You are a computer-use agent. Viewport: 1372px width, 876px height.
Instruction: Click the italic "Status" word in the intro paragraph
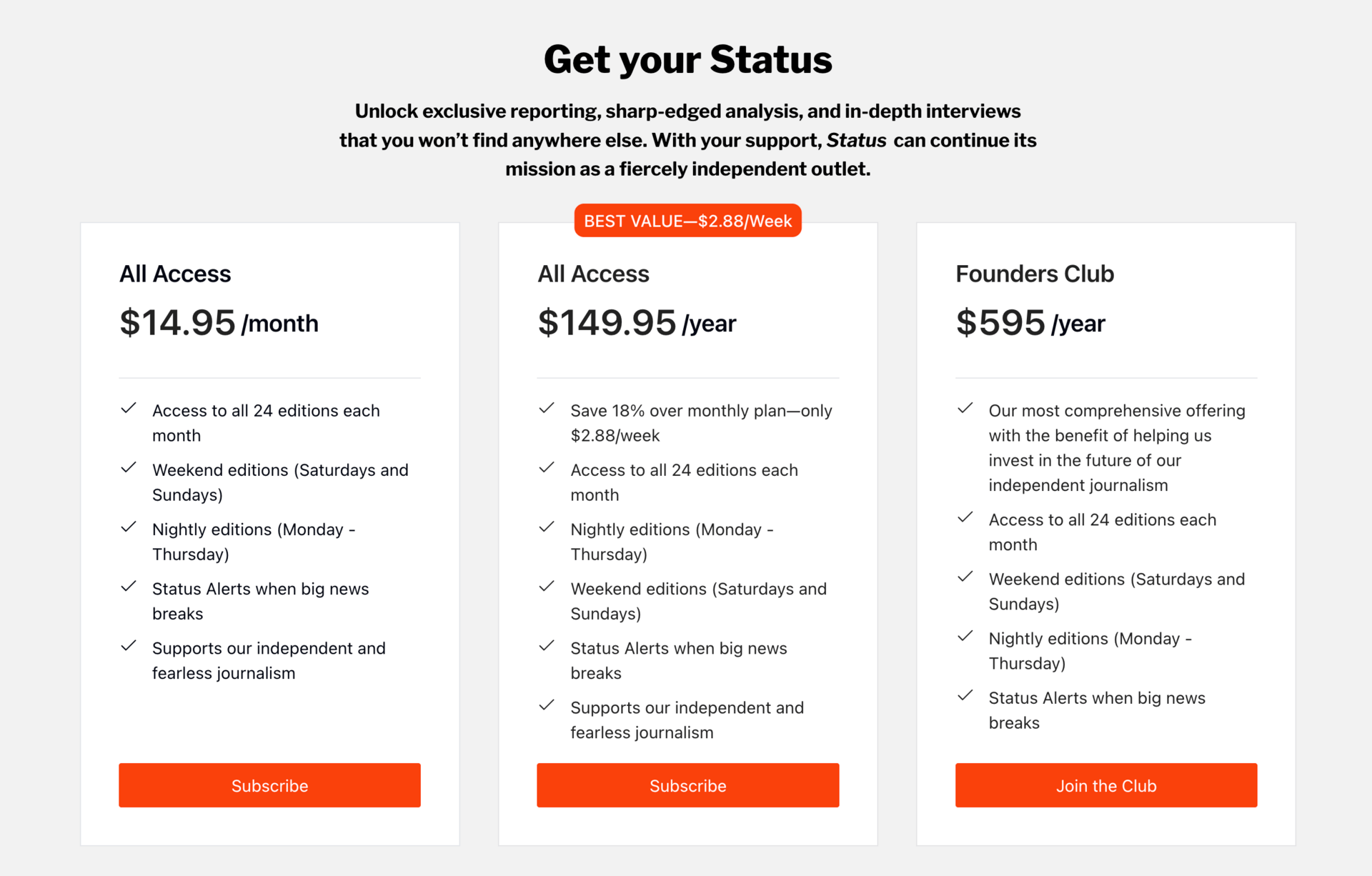[x=856, y=140]
